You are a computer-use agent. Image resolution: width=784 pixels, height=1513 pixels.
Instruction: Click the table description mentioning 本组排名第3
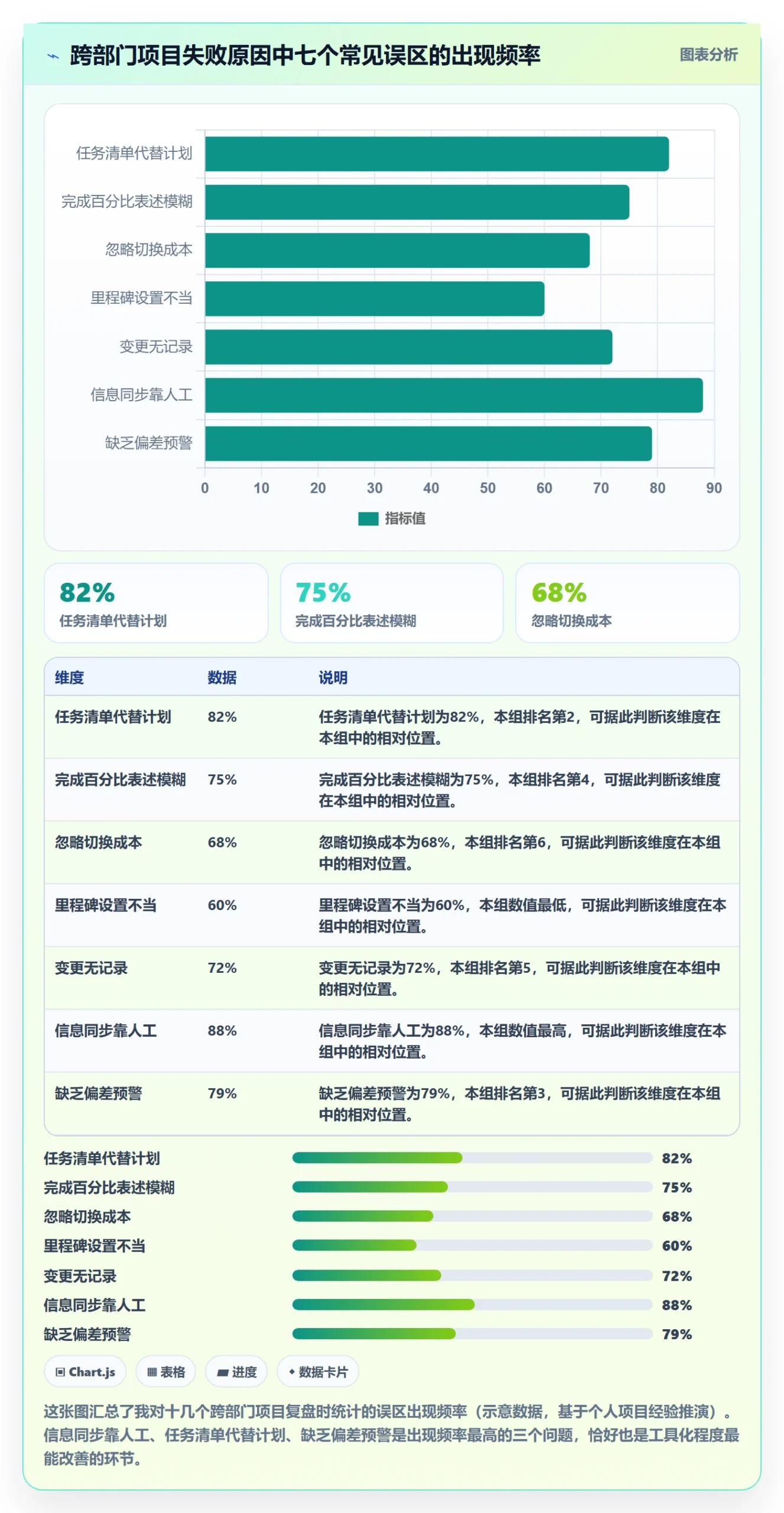tap(519, 1103)
